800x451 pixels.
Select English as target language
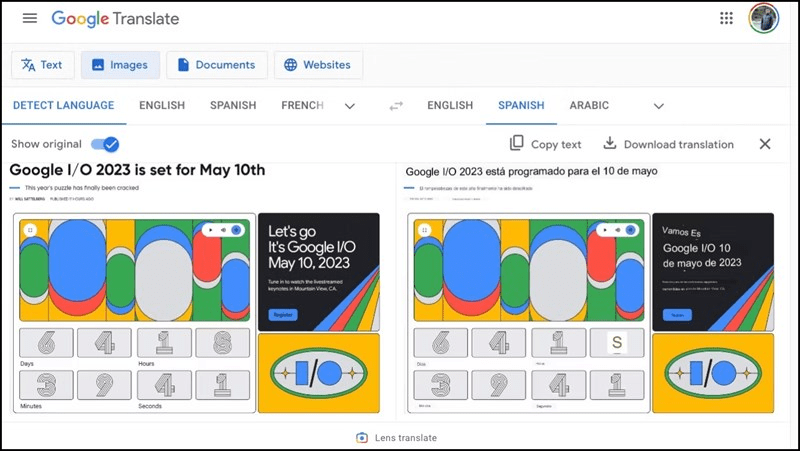(449, 106)
